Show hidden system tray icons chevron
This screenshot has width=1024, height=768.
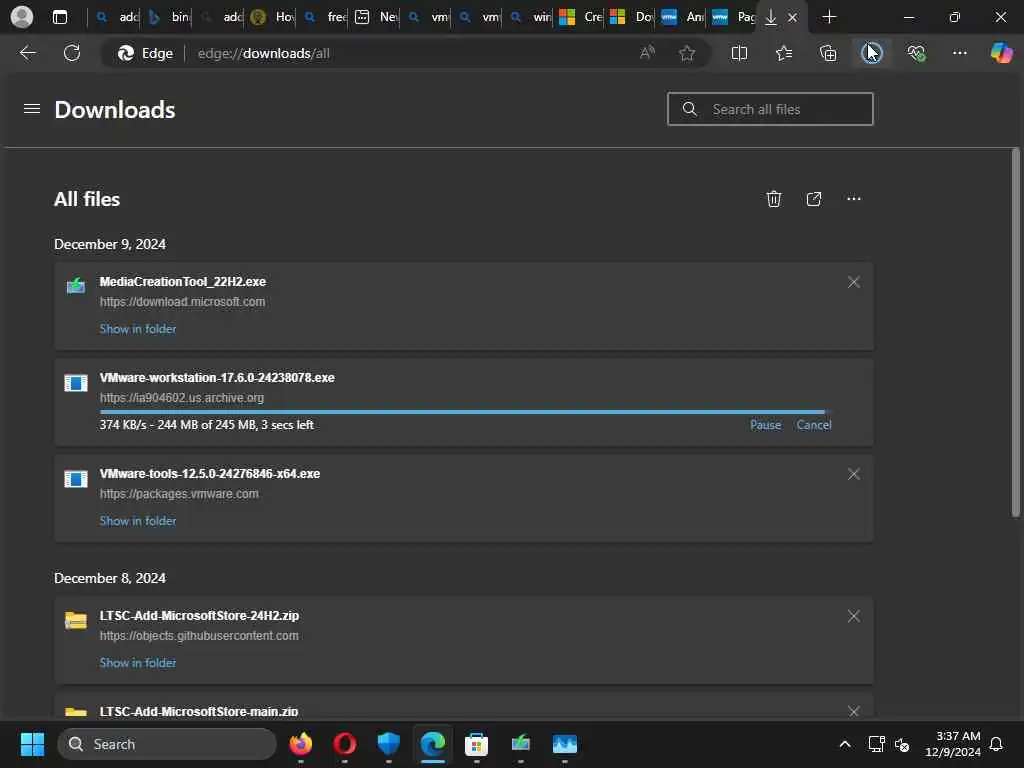point(844,744)
